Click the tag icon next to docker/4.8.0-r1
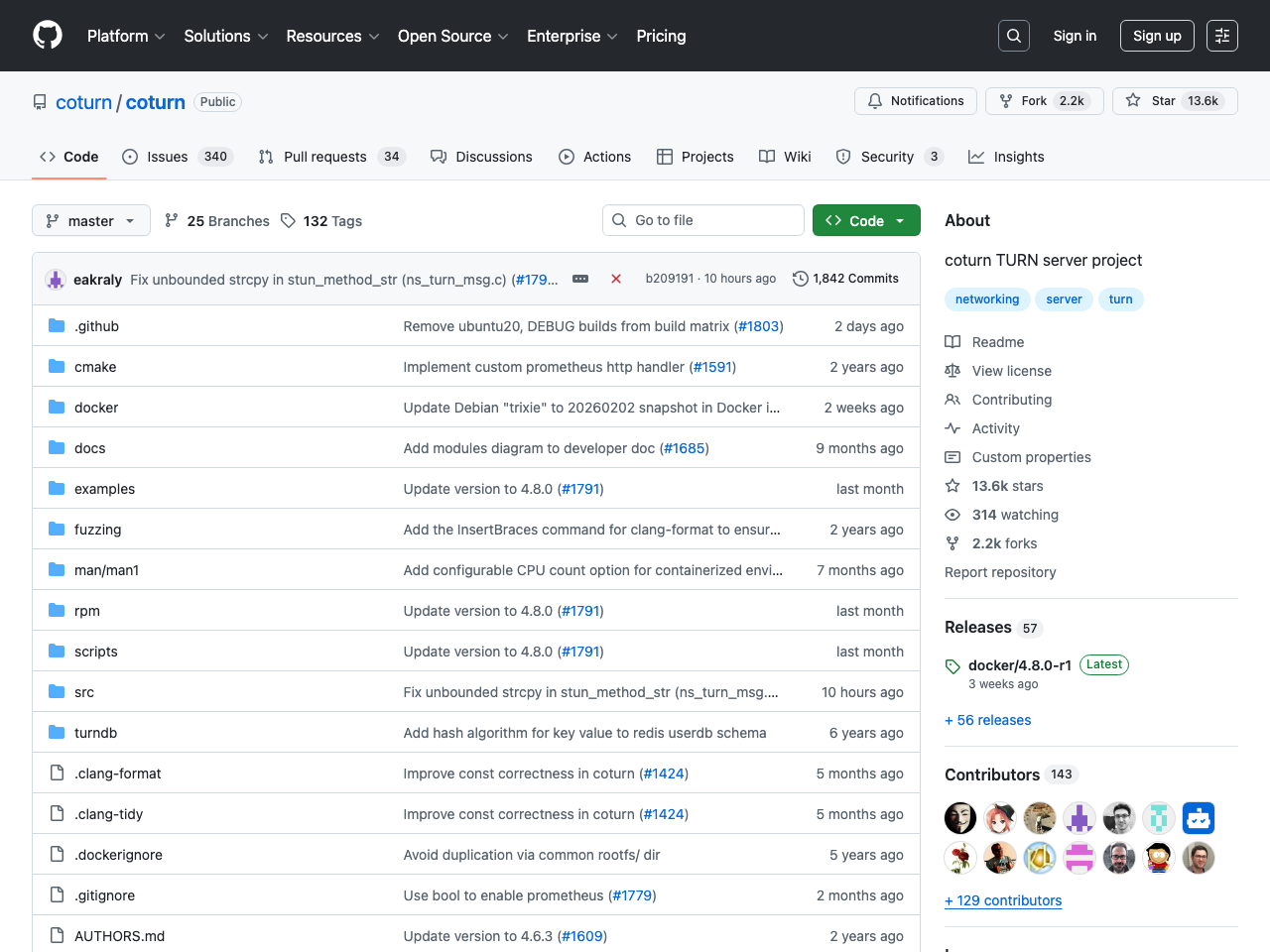The image size is (1270, 952). pyautogui.click(x=953, y=665)
